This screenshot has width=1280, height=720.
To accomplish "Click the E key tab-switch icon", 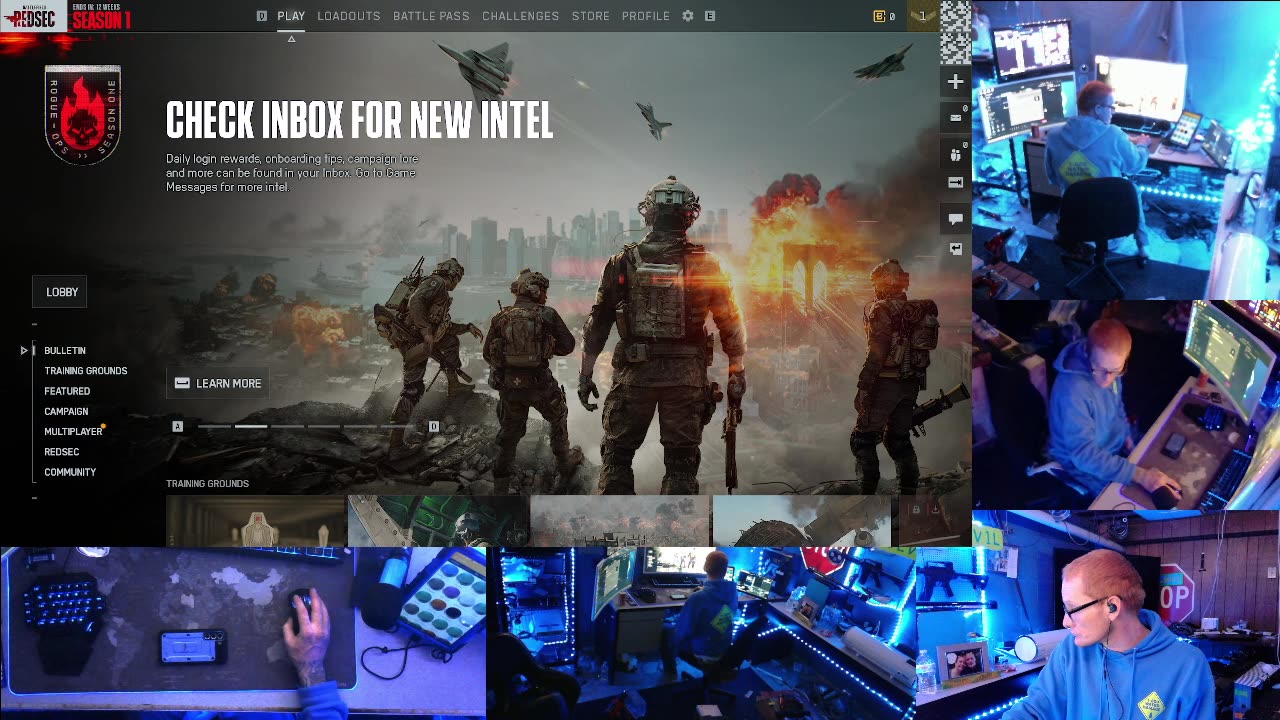I will [710, 16].
